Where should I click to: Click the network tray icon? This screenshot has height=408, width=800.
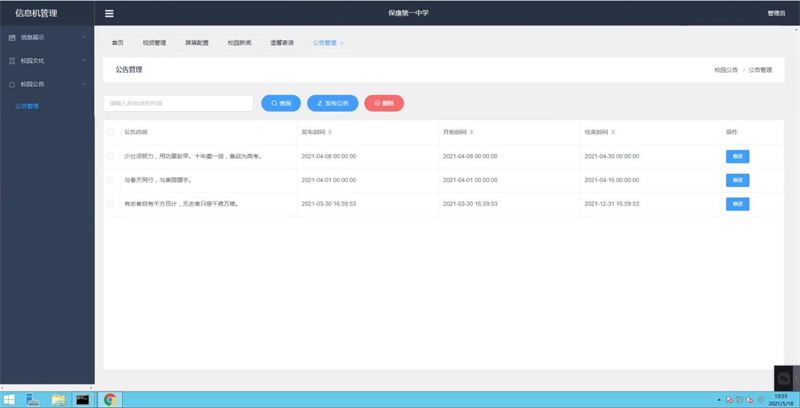739,400
